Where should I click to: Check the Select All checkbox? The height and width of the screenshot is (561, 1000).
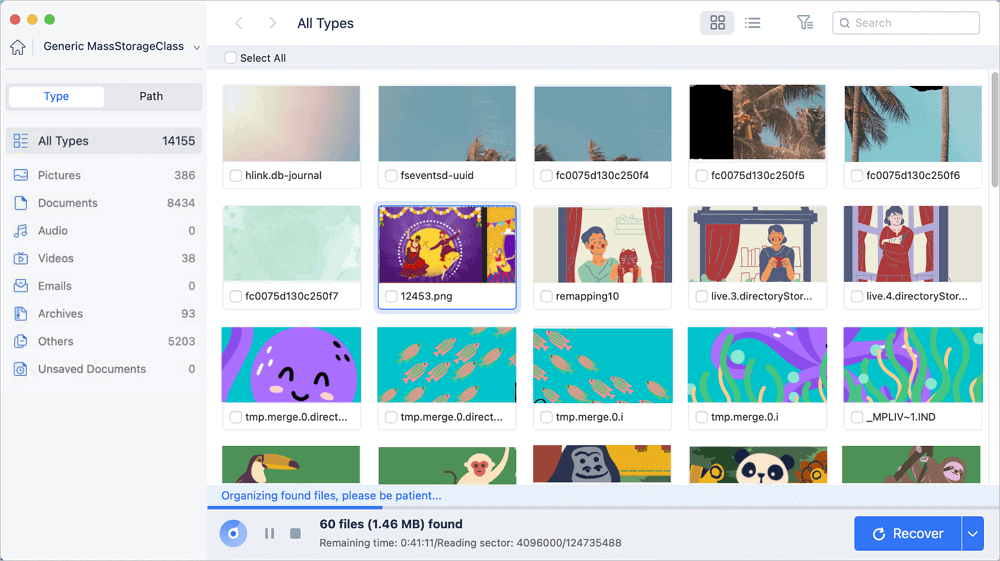tap(230, 58)
